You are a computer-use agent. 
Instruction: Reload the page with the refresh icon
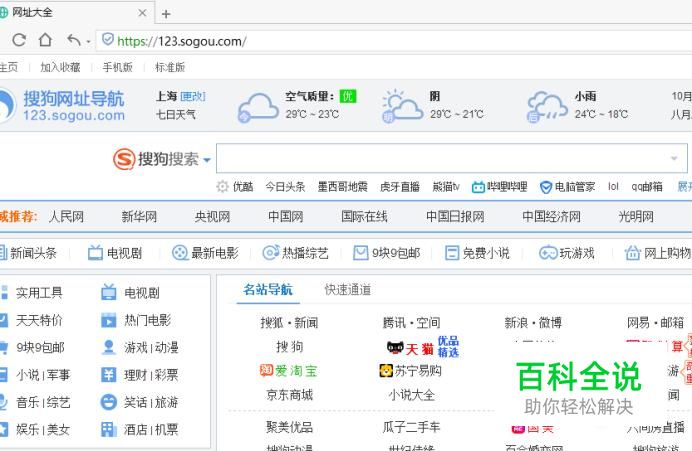coord(19,40)
